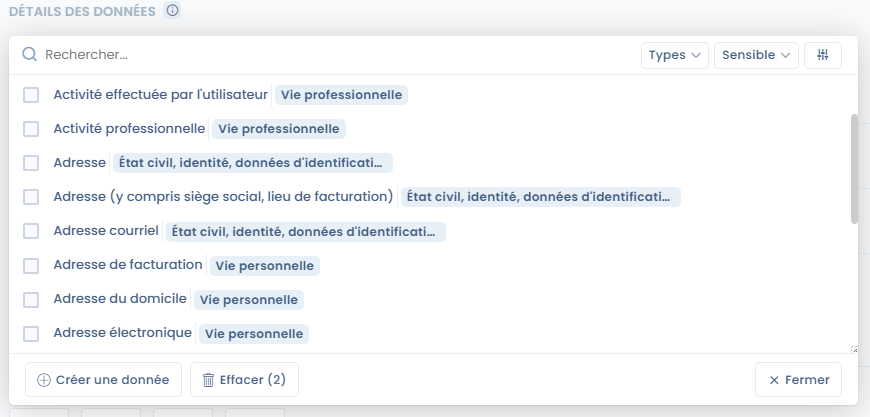Check the Adresse électronique checkbox
870x417 pixels.
click(x=31, y=333)
